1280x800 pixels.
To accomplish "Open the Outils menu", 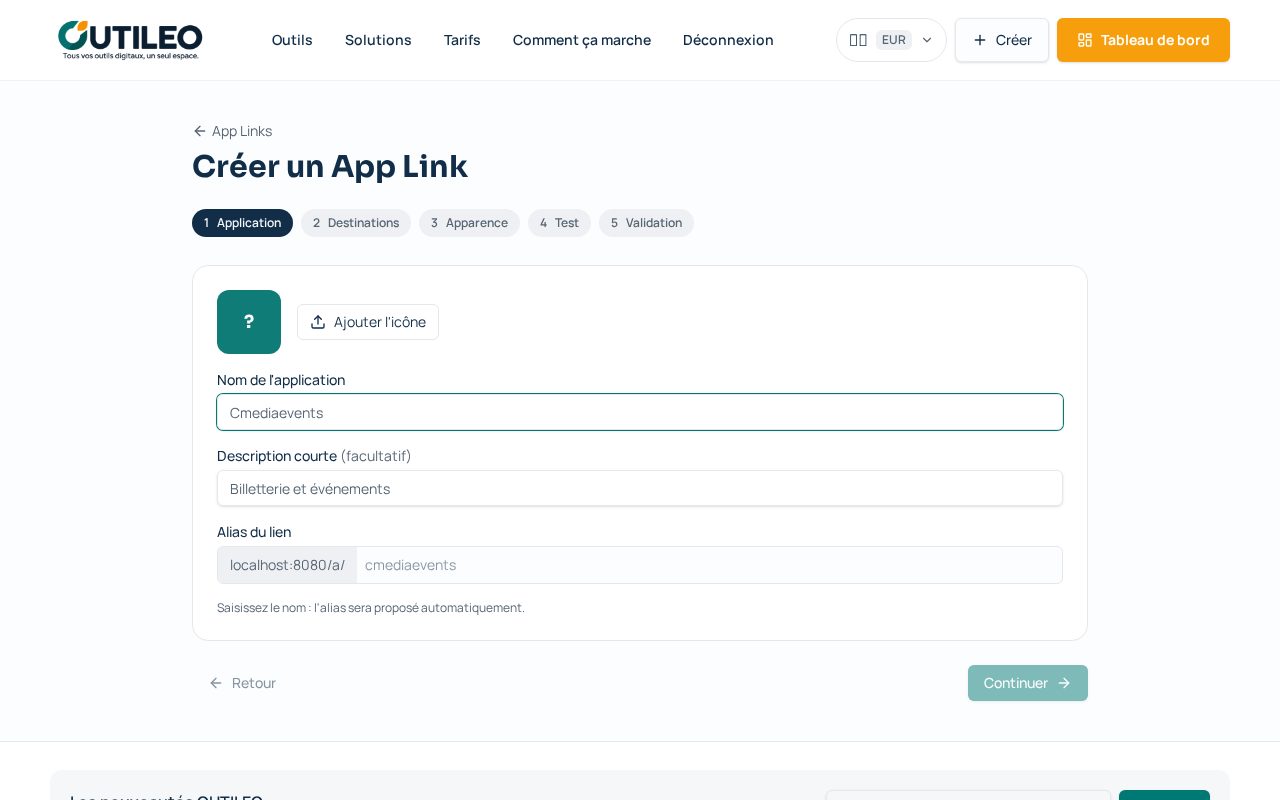I will tap(292, 40).
